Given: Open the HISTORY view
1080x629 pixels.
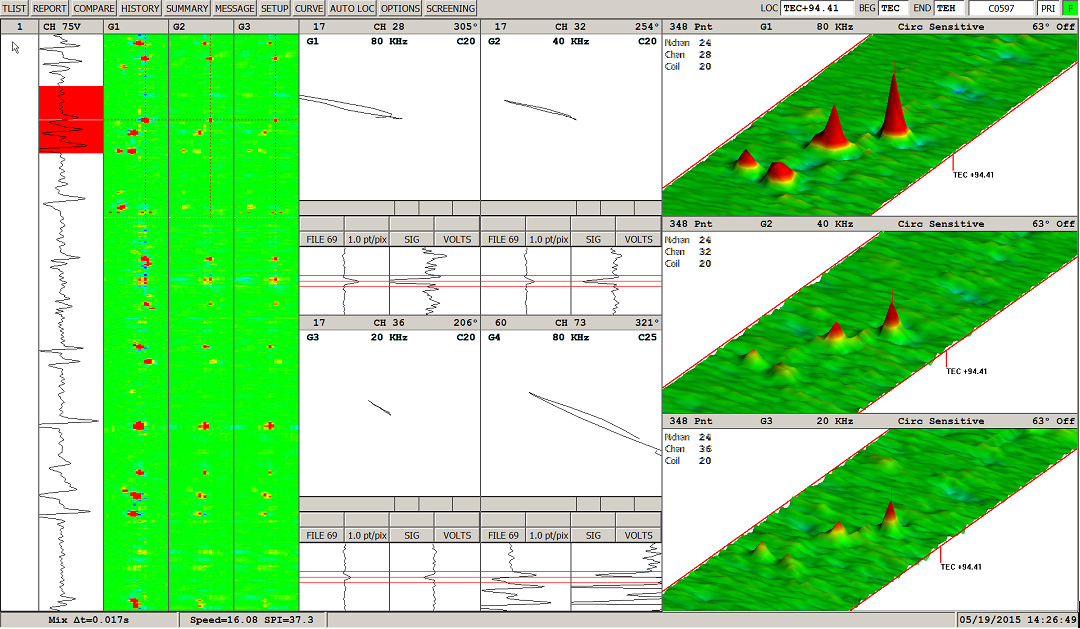Looking at the screenshot, I should [x=140, y=8].
